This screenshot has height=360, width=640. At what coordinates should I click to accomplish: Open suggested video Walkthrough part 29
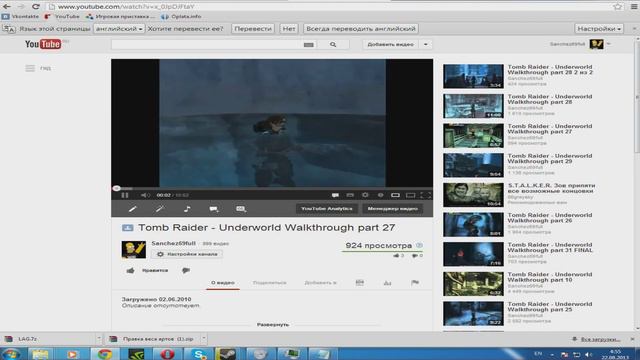[518, 164]
